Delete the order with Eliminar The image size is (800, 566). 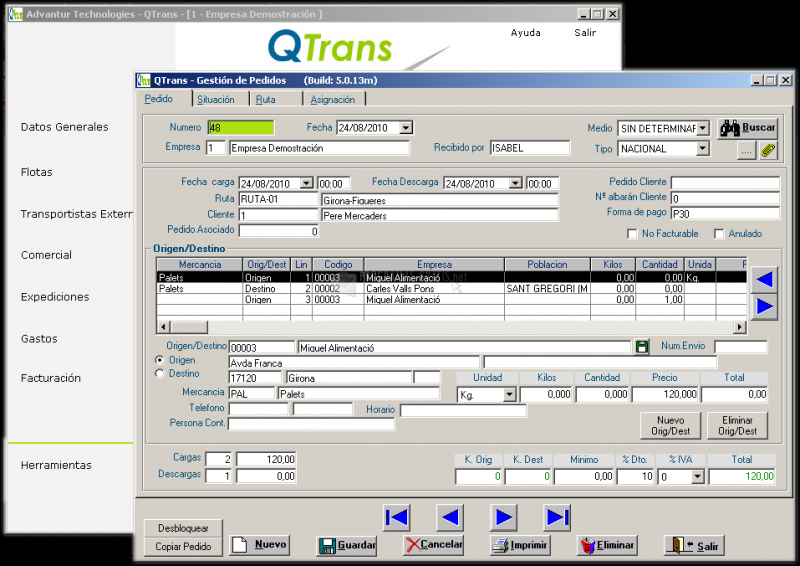coord(607,545)
